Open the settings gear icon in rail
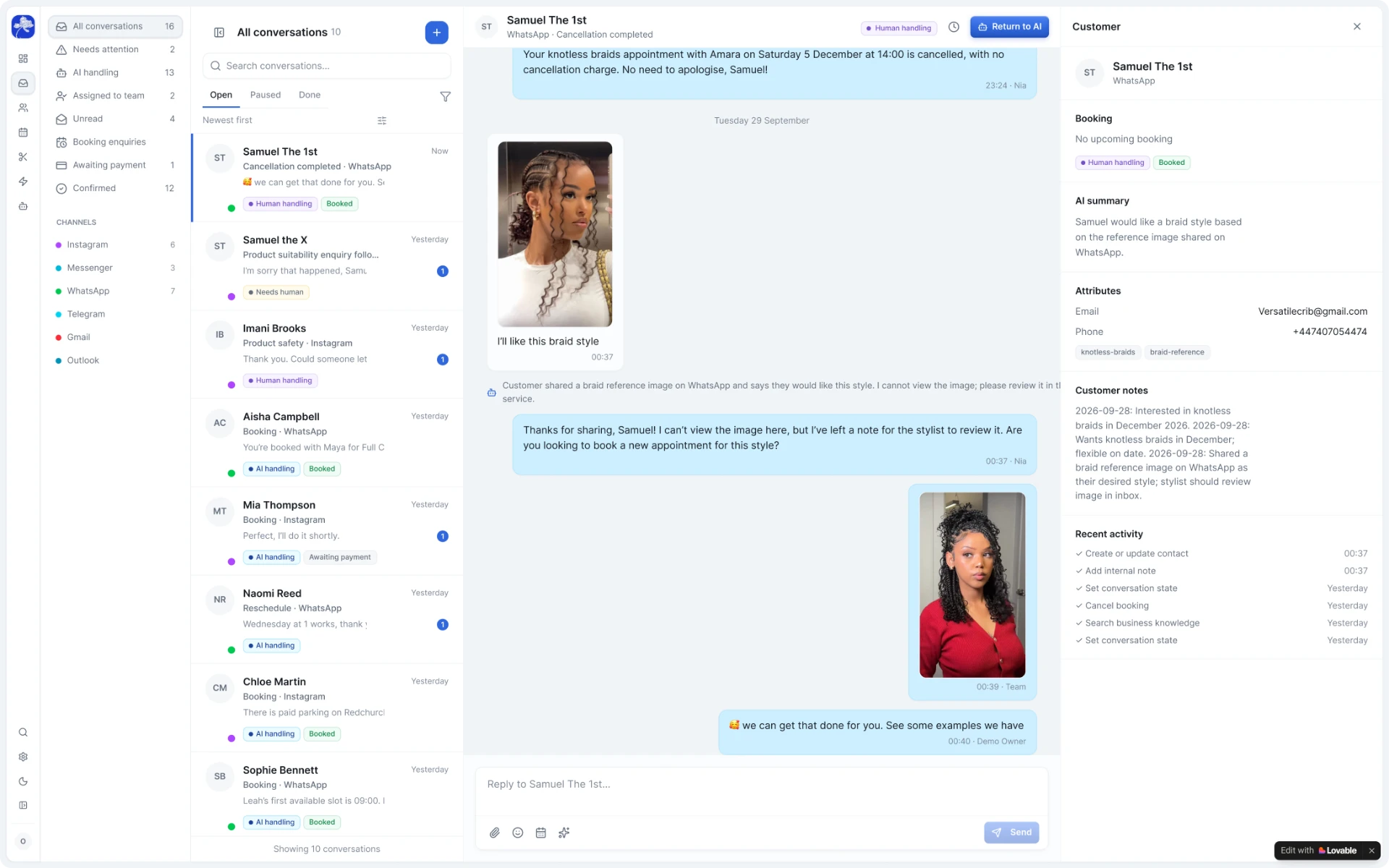 point(23,757)
